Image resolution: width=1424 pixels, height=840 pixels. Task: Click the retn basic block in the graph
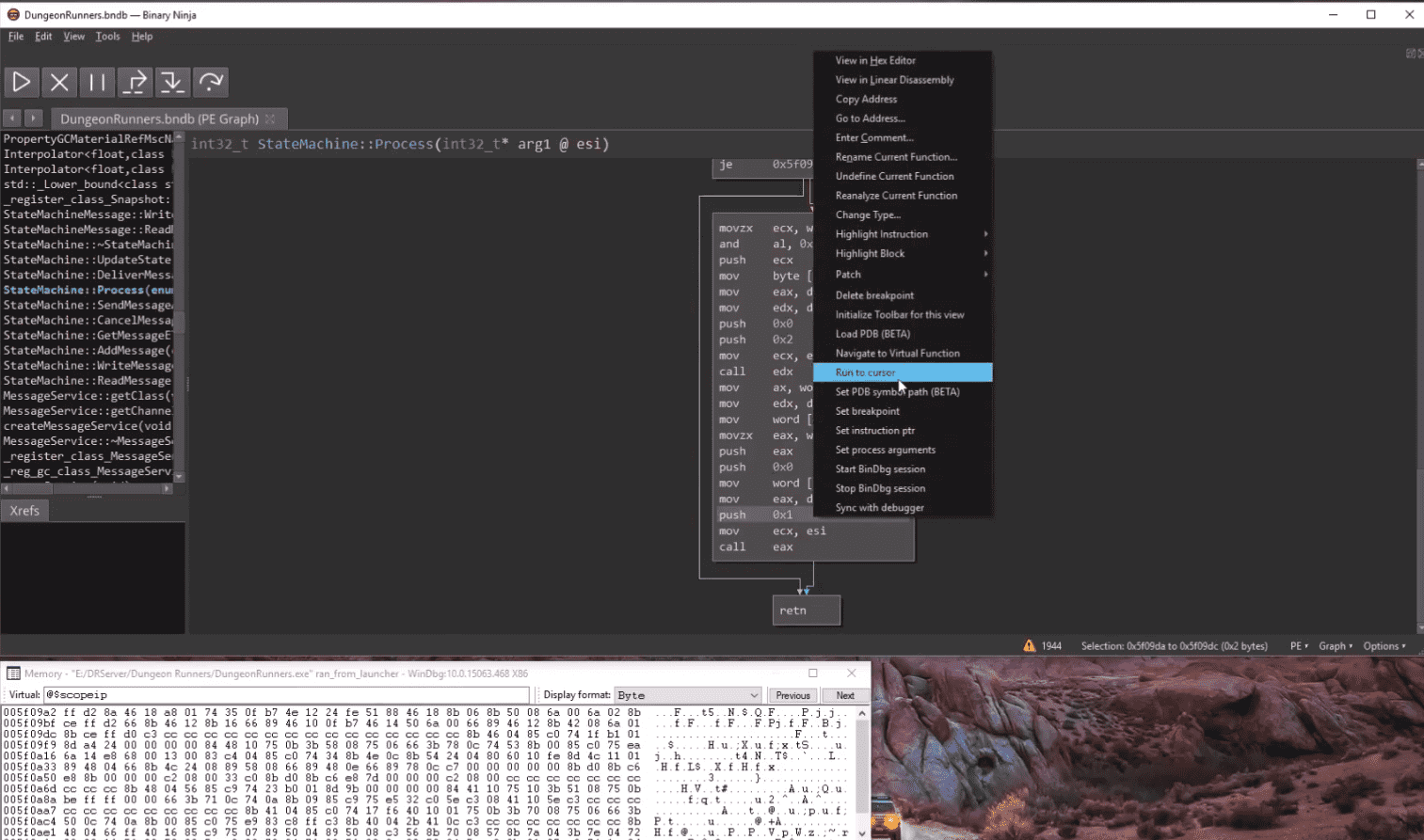tap(807, 610)
